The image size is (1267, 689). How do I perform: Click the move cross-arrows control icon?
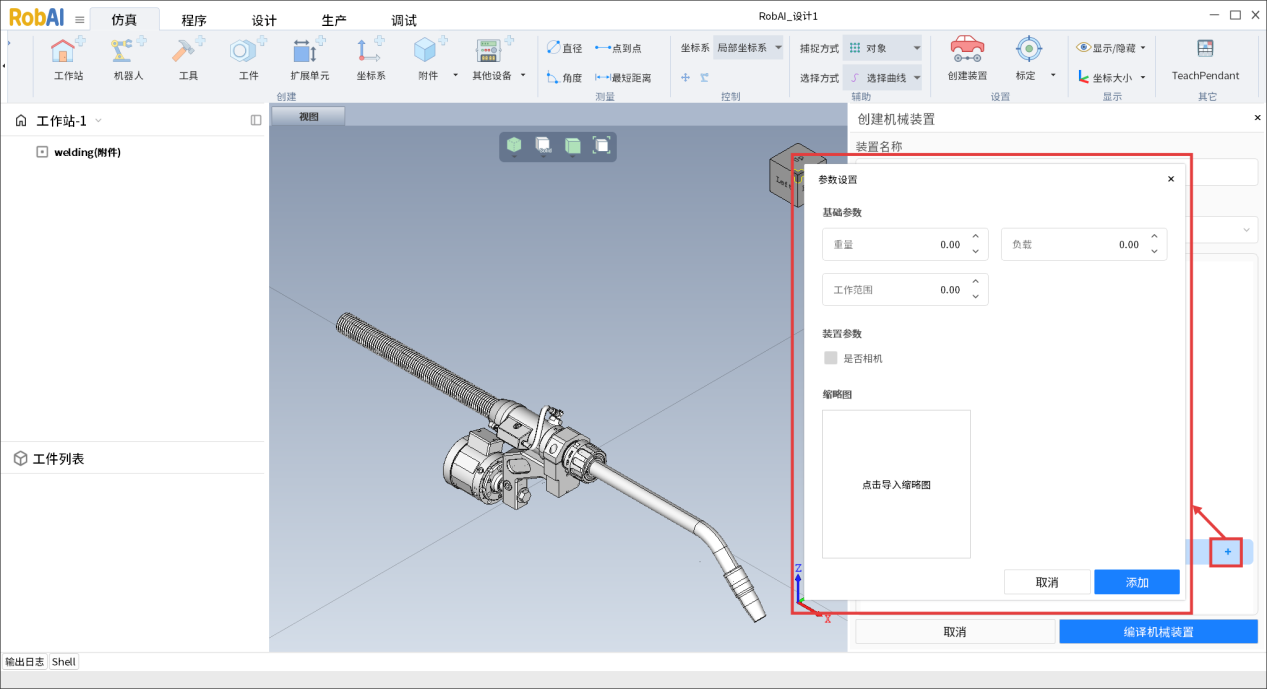point(686,77)
